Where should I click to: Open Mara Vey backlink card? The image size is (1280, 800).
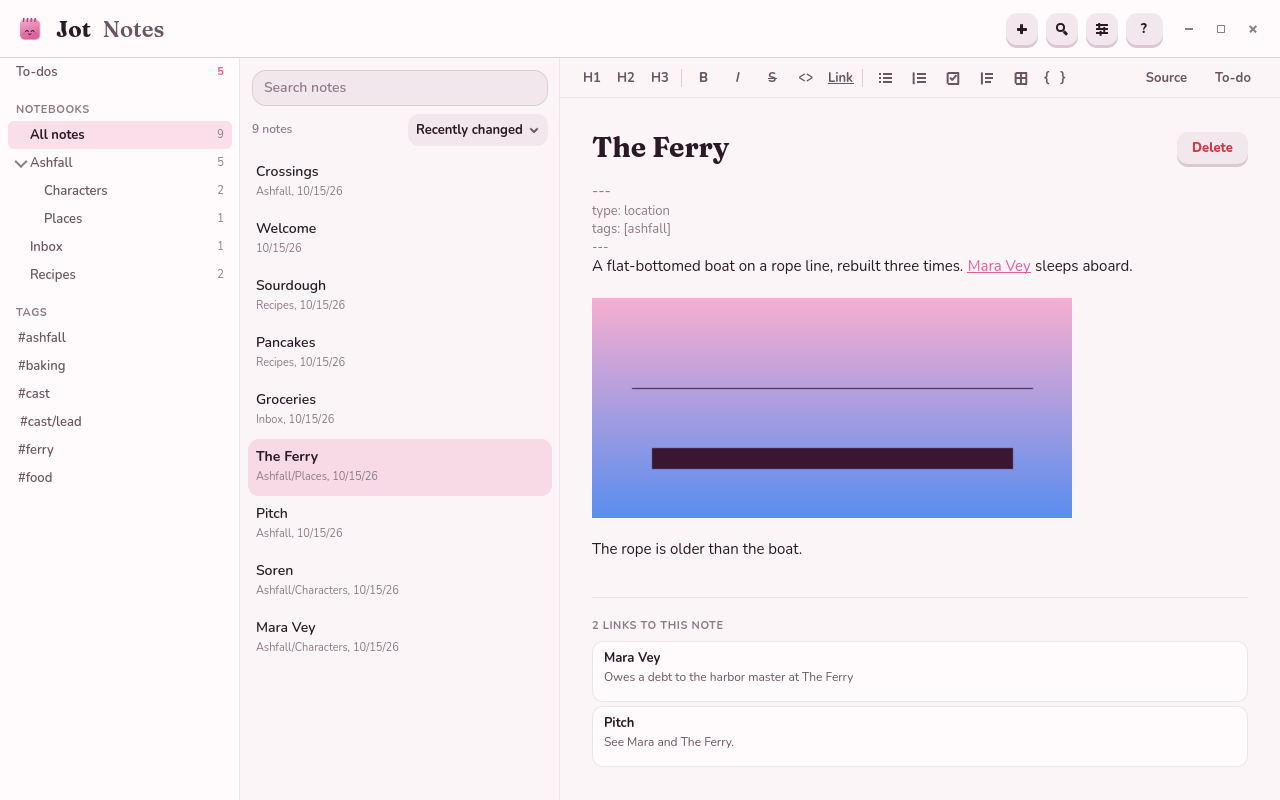tap(920, 671)
